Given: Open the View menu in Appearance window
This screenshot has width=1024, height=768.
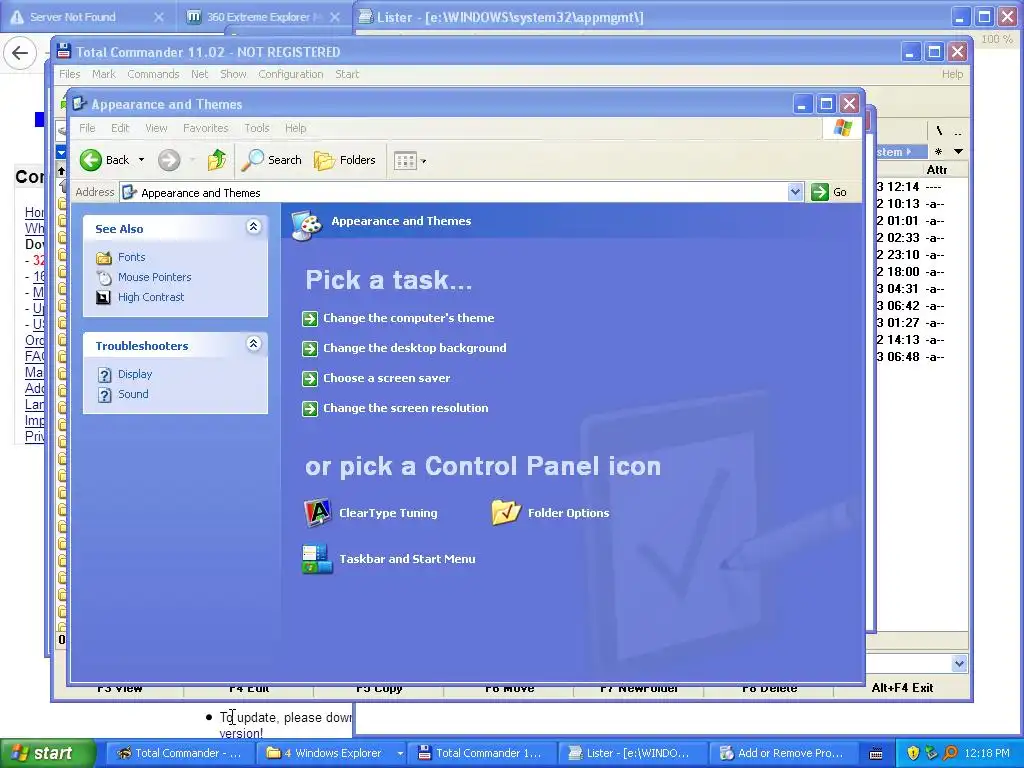Looking at the screenshot, I should 156,128.
